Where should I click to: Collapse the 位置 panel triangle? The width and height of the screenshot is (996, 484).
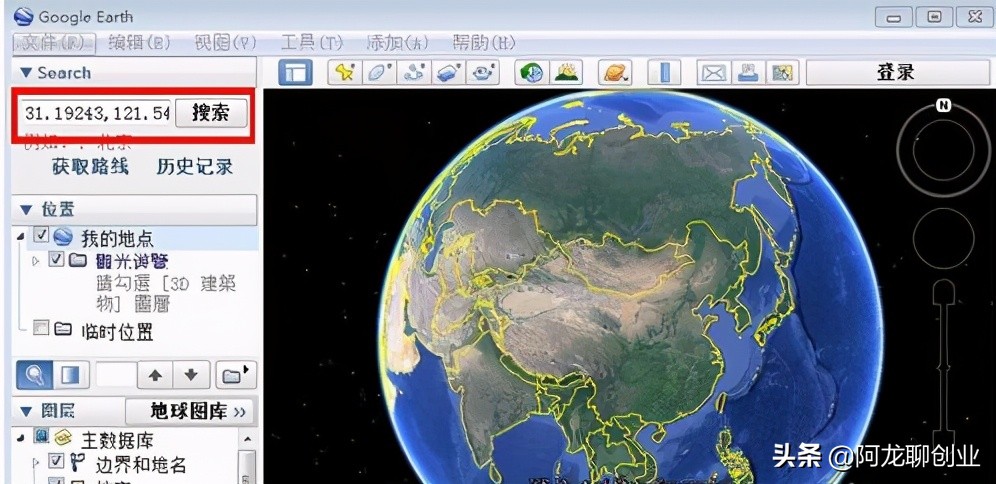point(26,209)
